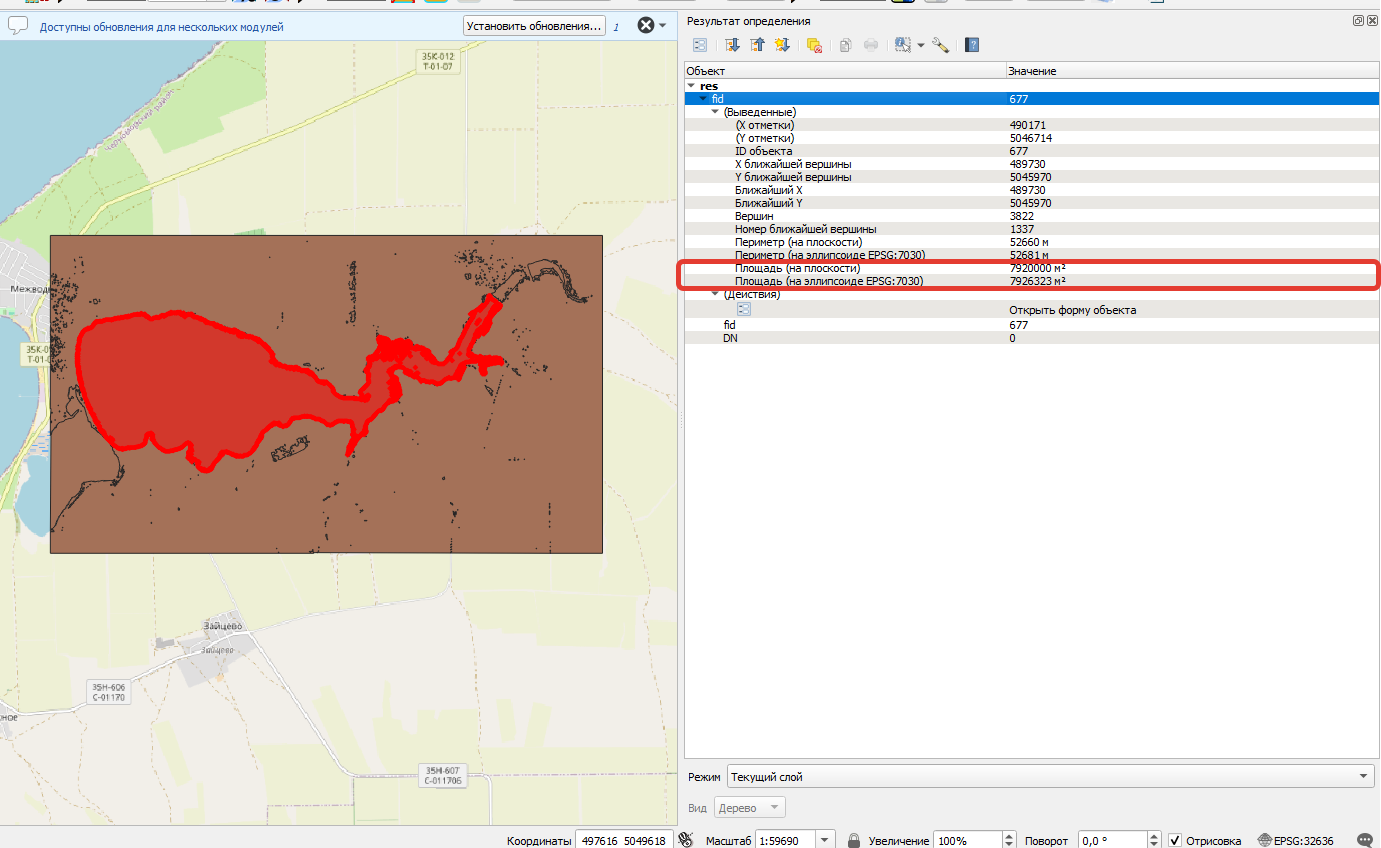Open messages log speech bubble icon
Viewport: 1381px width, 848px height.
[x=1365, y=840]
